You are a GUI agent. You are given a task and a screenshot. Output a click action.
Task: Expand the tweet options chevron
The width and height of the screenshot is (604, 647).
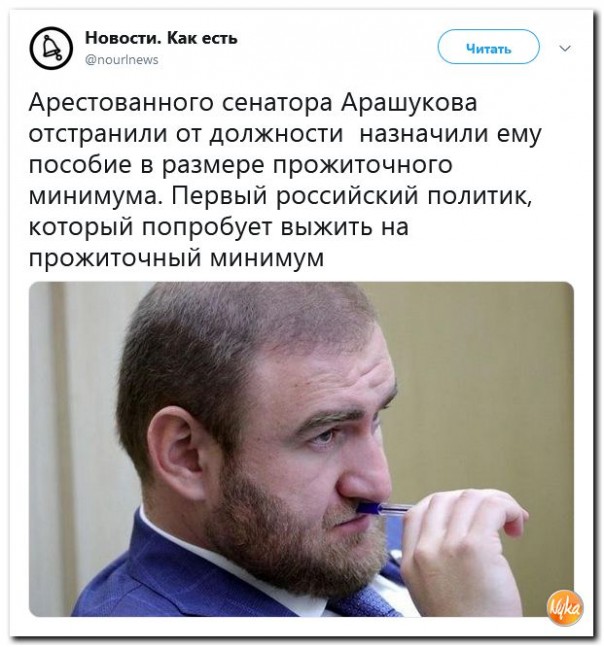(x=565, y=48)
